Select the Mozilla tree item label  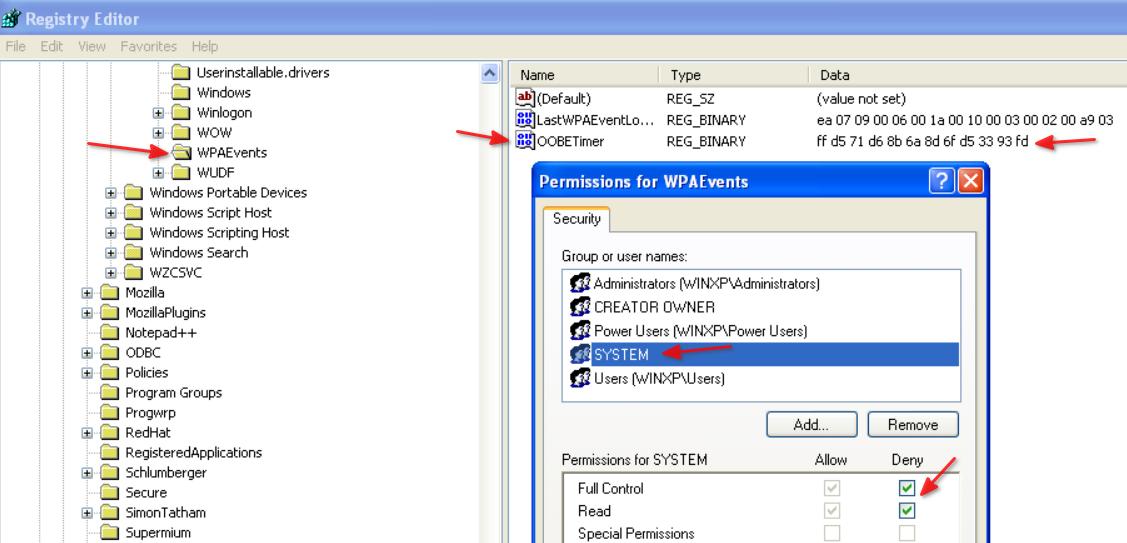(x=144, y=293)
